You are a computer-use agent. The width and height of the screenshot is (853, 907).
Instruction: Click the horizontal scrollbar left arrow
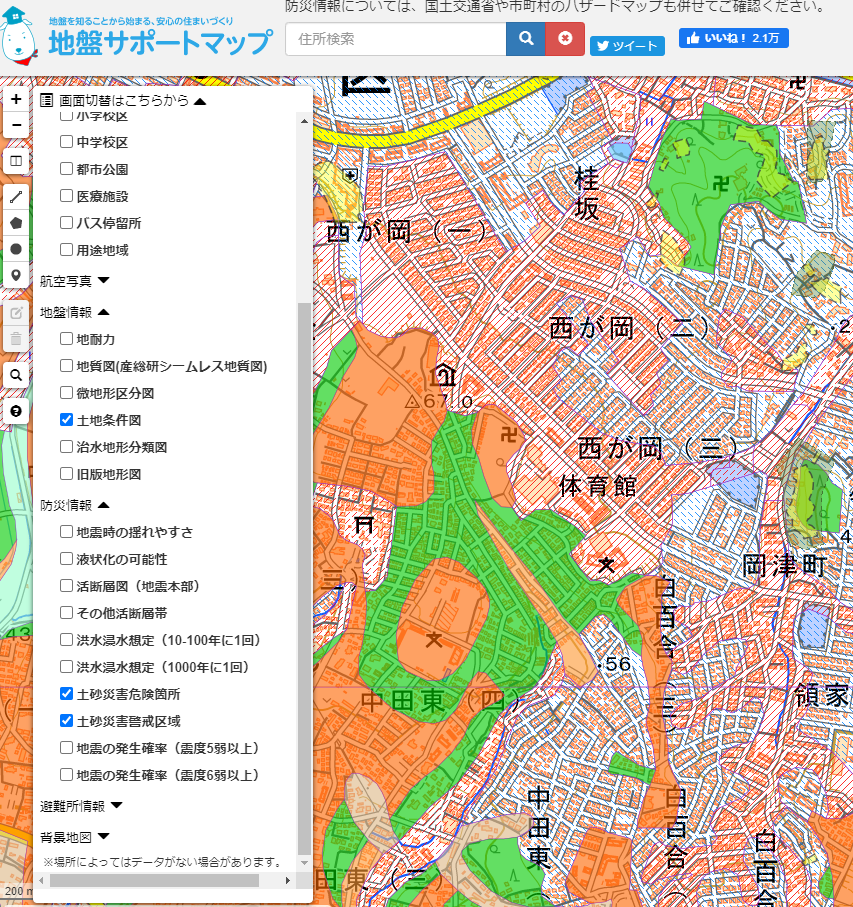pos(41,880)
